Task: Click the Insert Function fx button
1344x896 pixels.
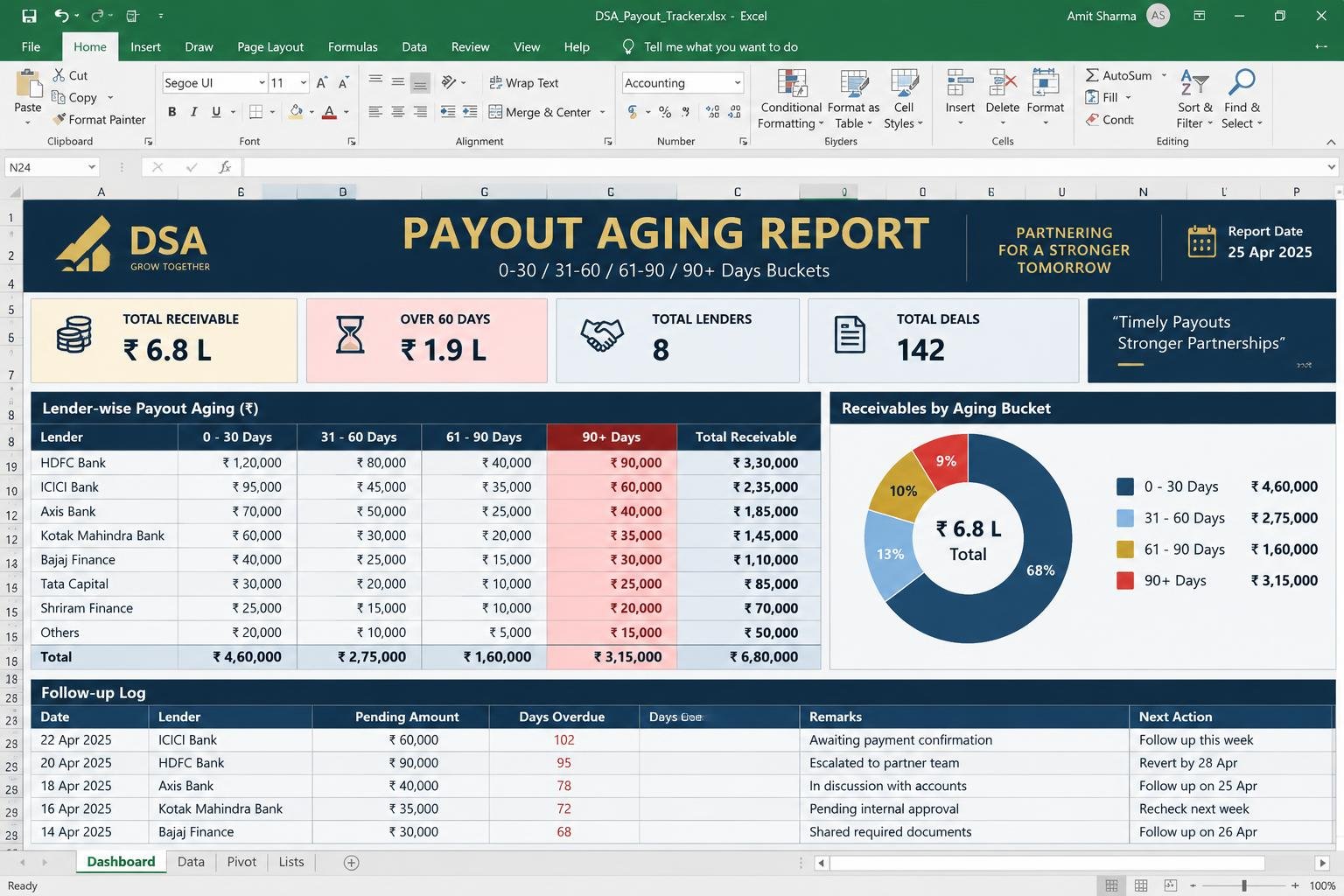Action: coord(225,166)
